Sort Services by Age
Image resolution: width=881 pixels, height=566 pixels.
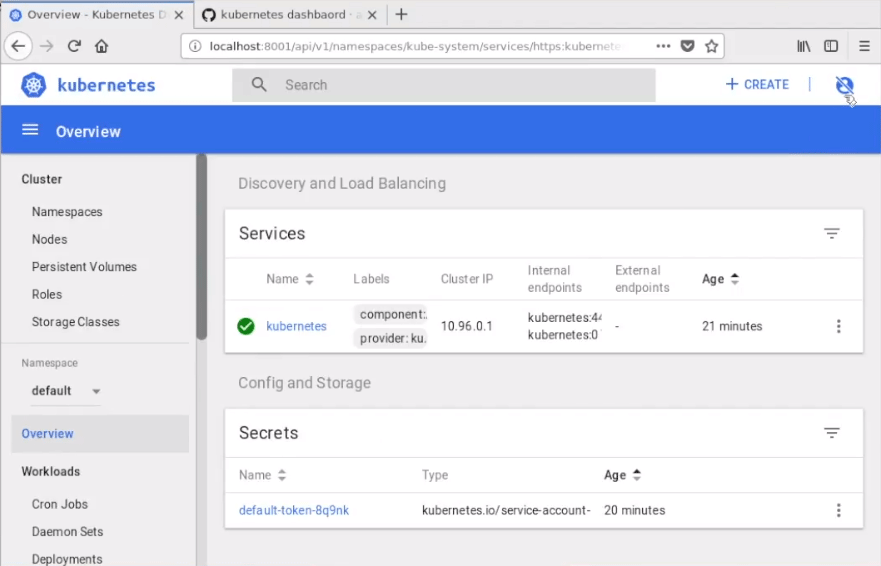(720, 279)
